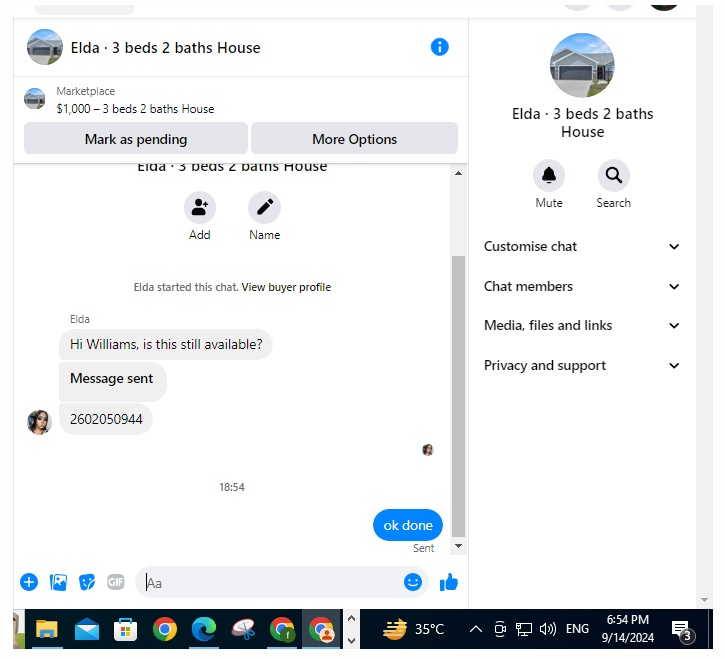Click message '2602050944'

106,419
